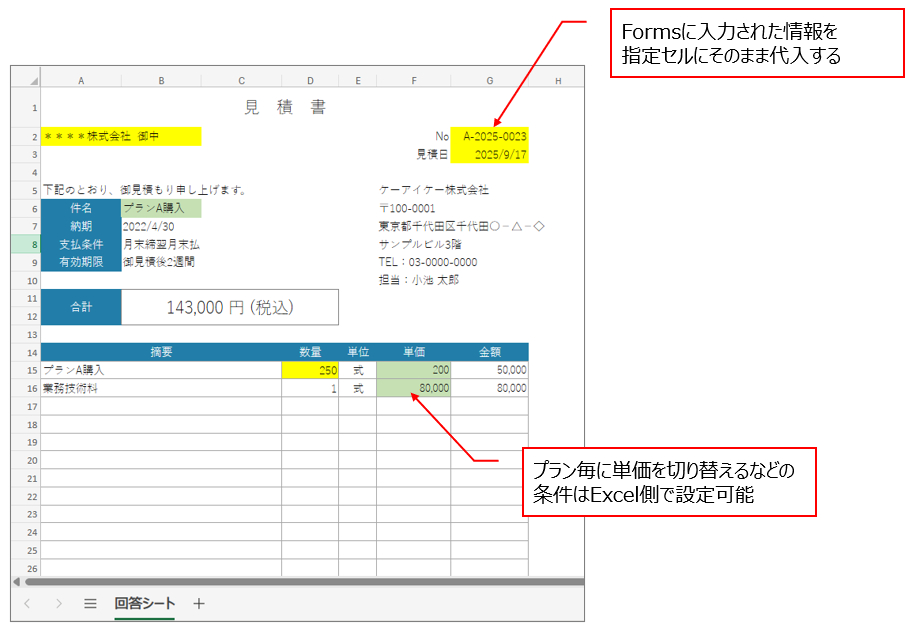Image resolution: width=912 pixels, height=632 pixels.
Task: Select the 有効期限 label cell
Action: click(x=81, y=262)
